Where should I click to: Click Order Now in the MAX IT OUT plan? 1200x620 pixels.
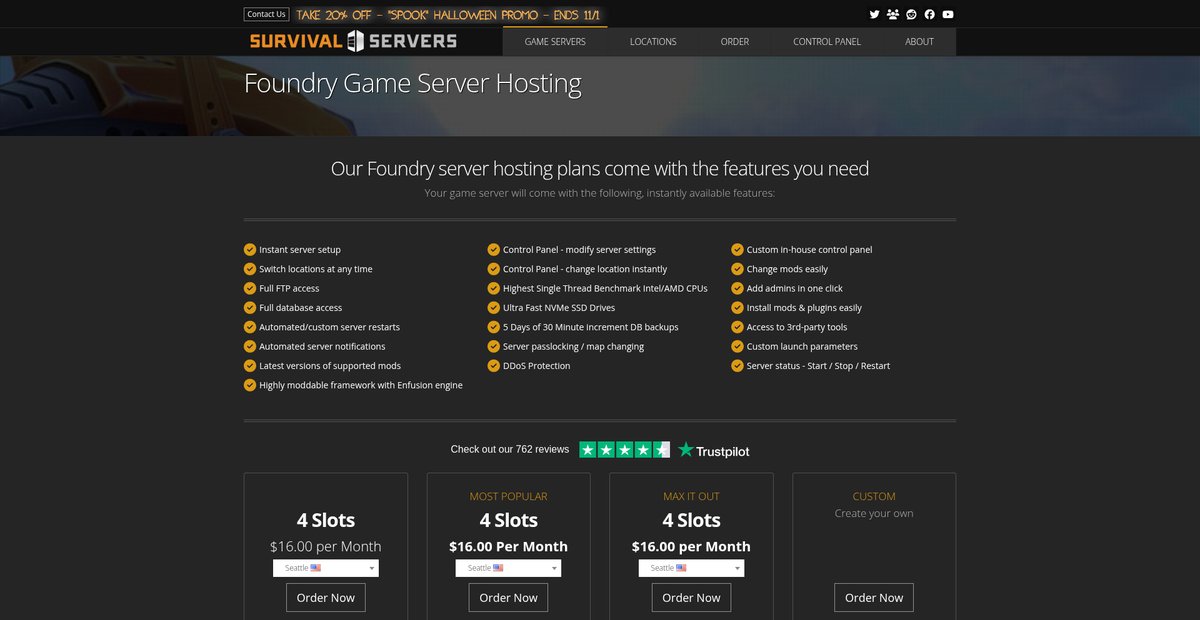691,598
